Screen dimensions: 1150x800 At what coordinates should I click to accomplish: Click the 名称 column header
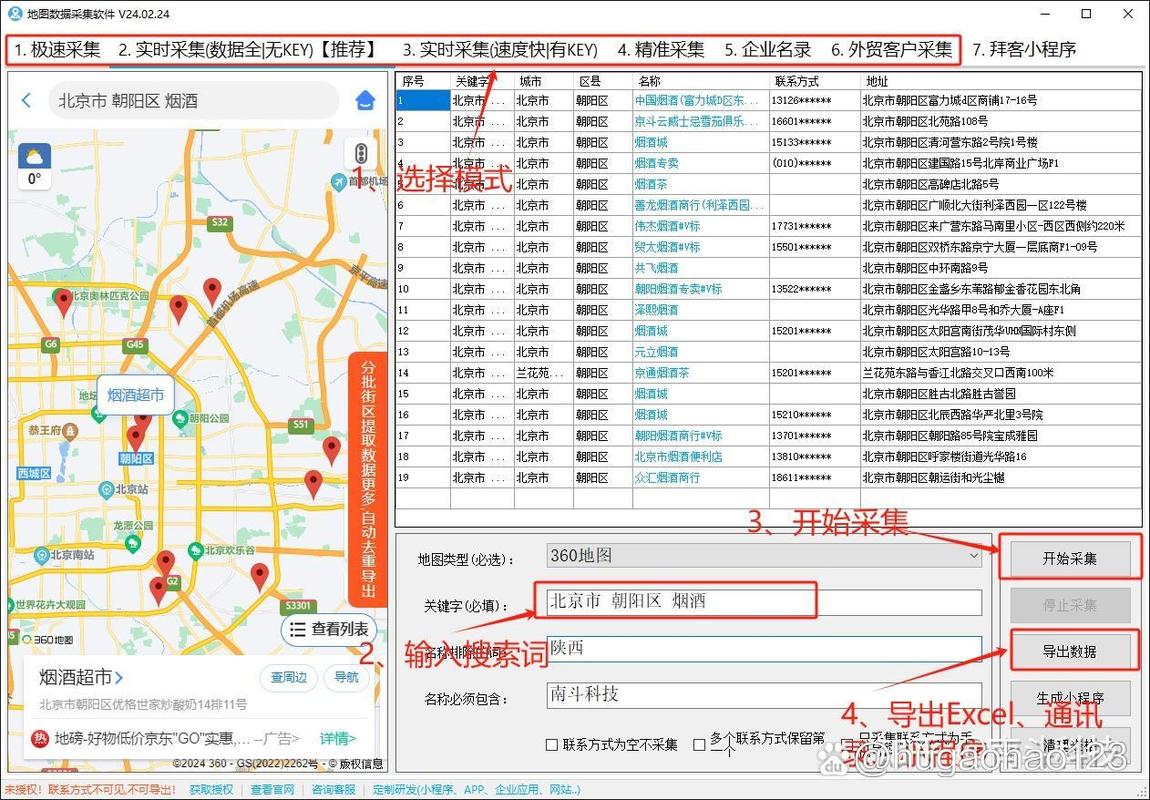coord(700,81)
